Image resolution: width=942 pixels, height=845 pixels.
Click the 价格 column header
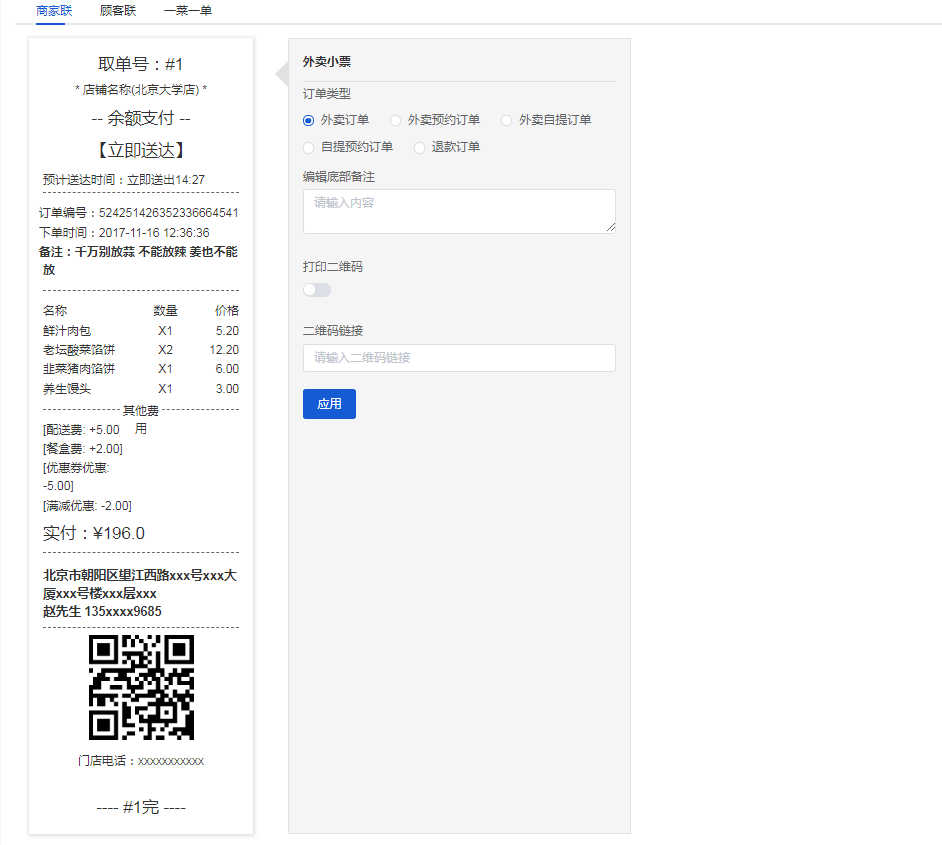click(227, 310)
